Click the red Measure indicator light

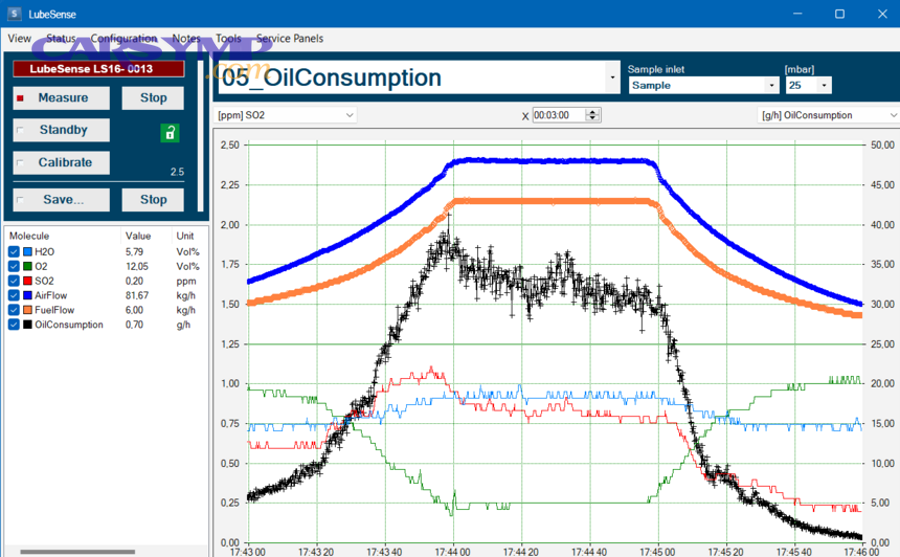[20, 98]
